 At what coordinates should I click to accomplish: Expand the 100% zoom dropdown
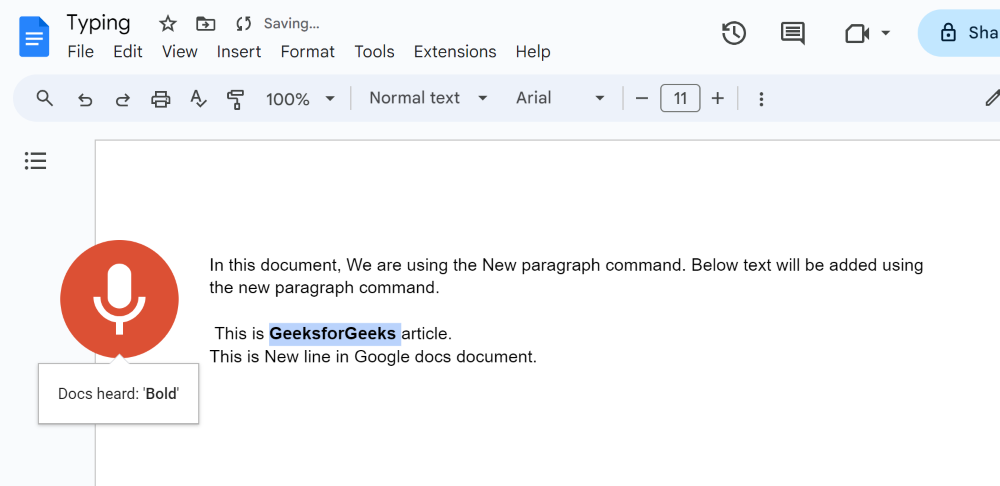click(300, 99)
